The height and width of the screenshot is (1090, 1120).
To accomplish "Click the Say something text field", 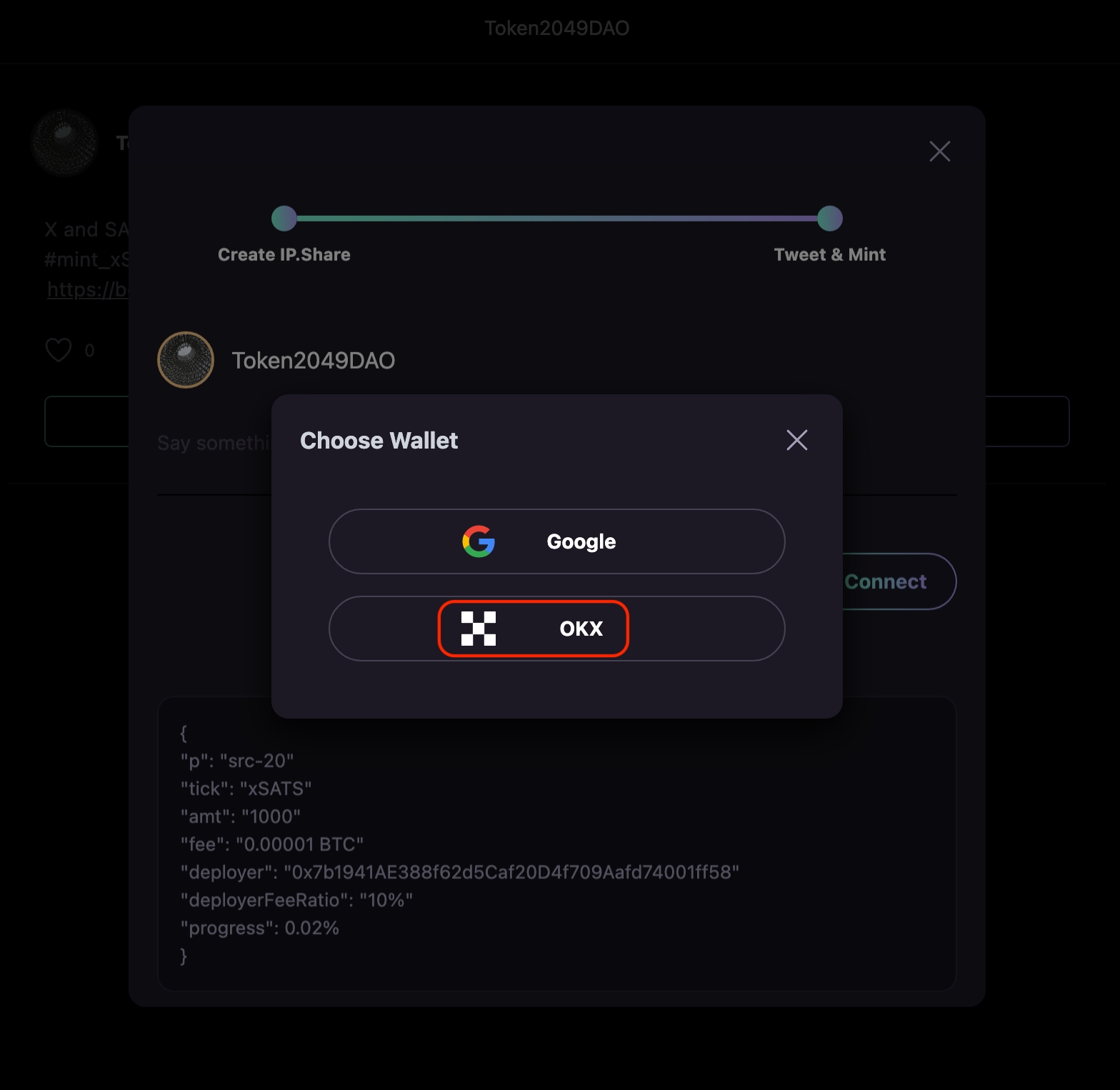I will pos(213,444).
